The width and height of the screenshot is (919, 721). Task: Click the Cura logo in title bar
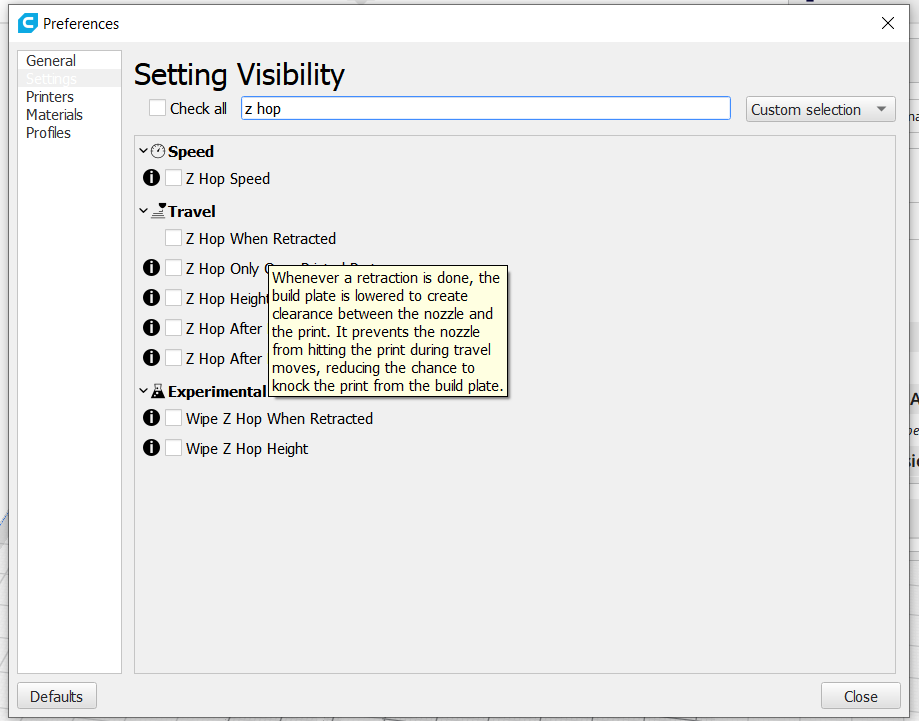[x=27, y=23]
